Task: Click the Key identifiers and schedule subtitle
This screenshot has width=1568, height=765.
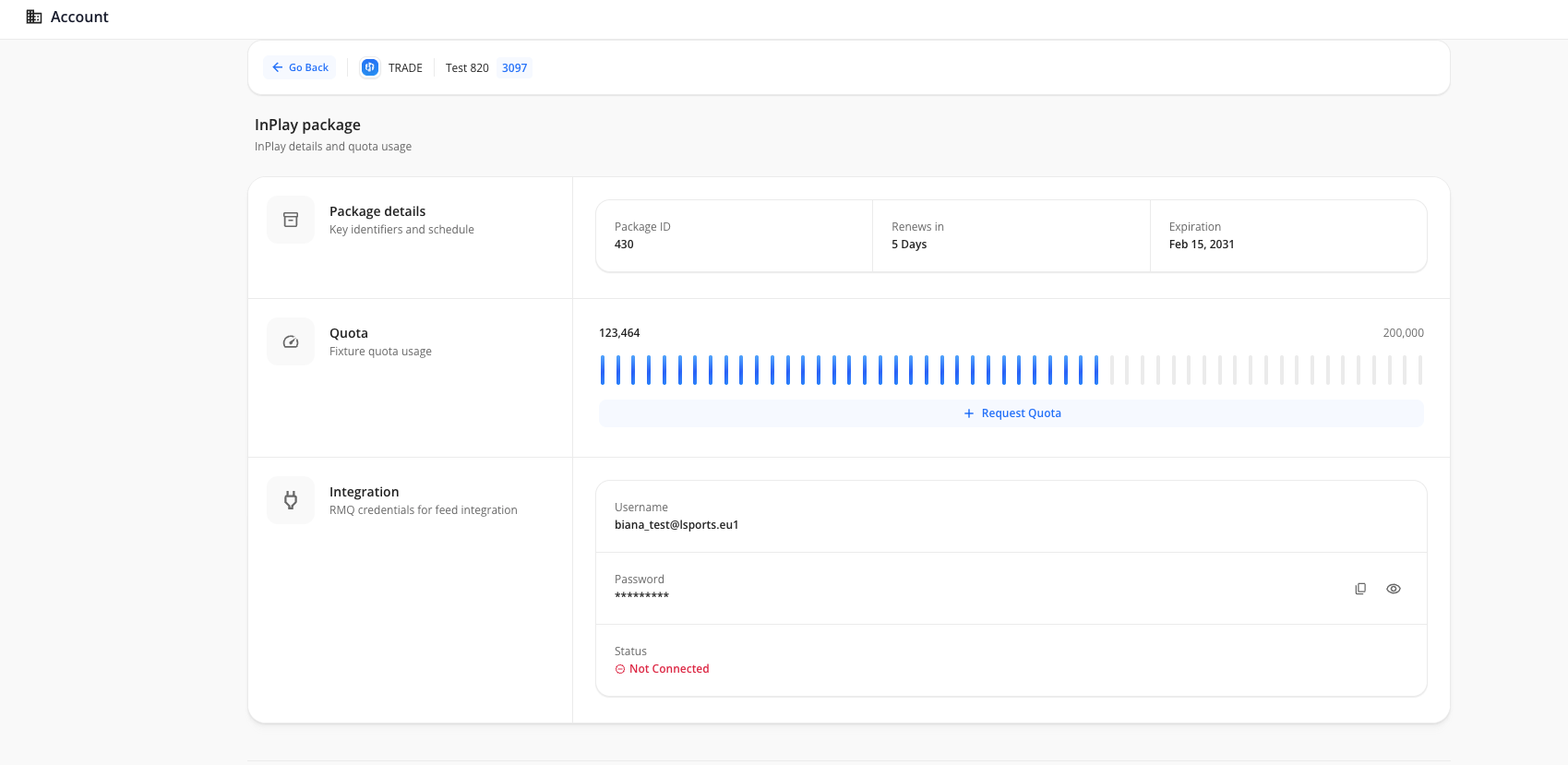Action: 401,230
